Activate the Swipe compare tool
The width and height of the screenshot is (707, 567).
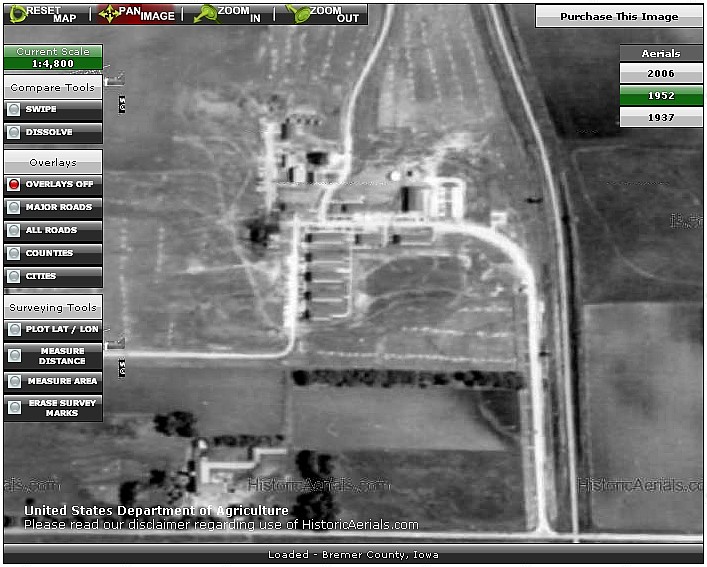(x=53, y=109)
